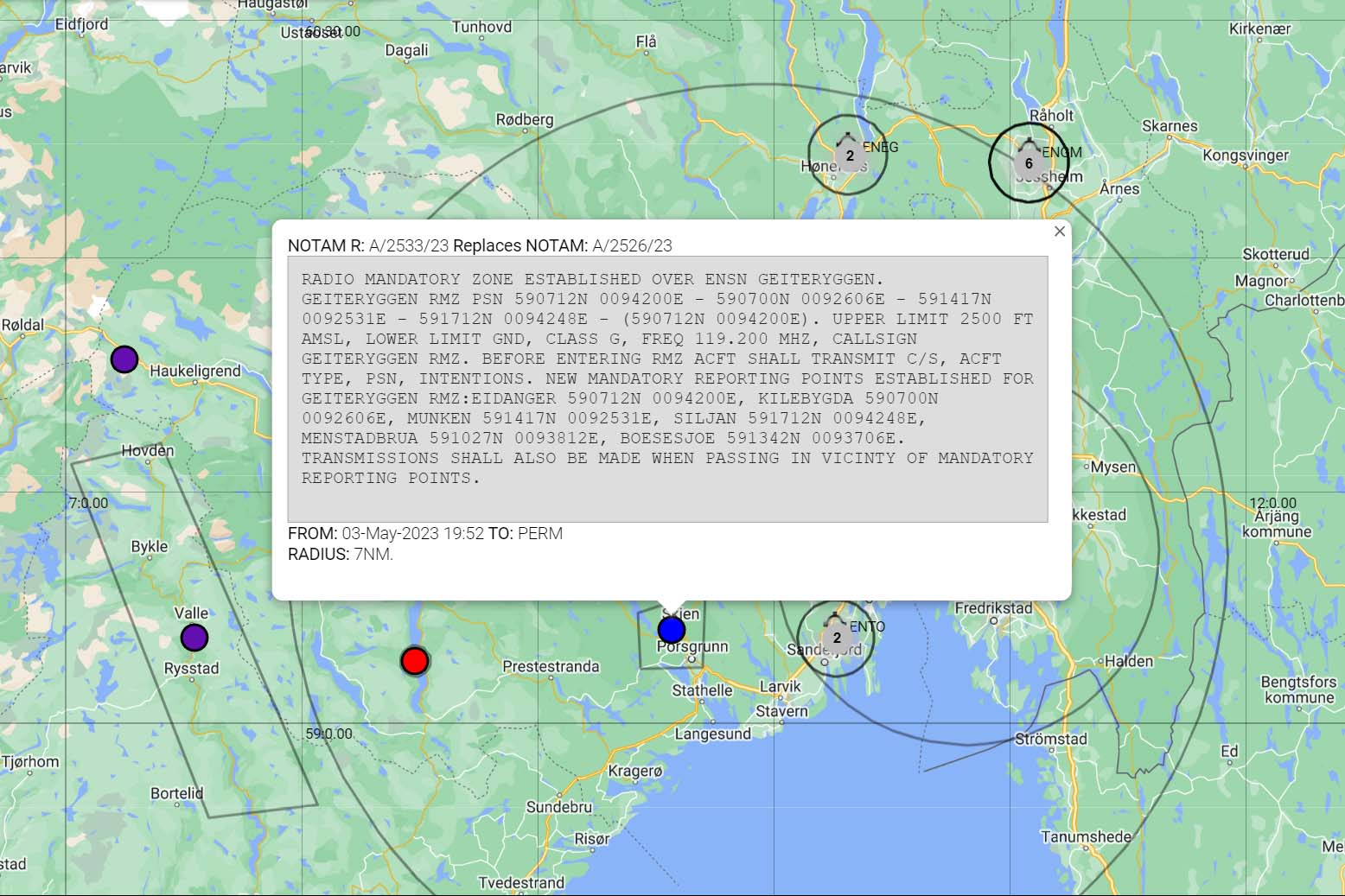Click the Kongsvinger map label

coord(1246,156)
